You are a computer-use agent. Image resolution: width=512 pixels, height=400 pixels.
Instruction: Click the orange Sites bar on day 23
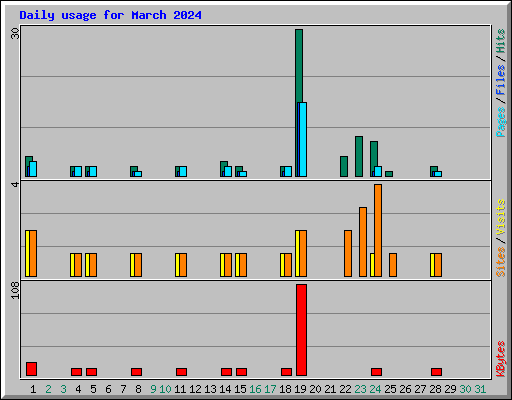[x=363, y=242]
